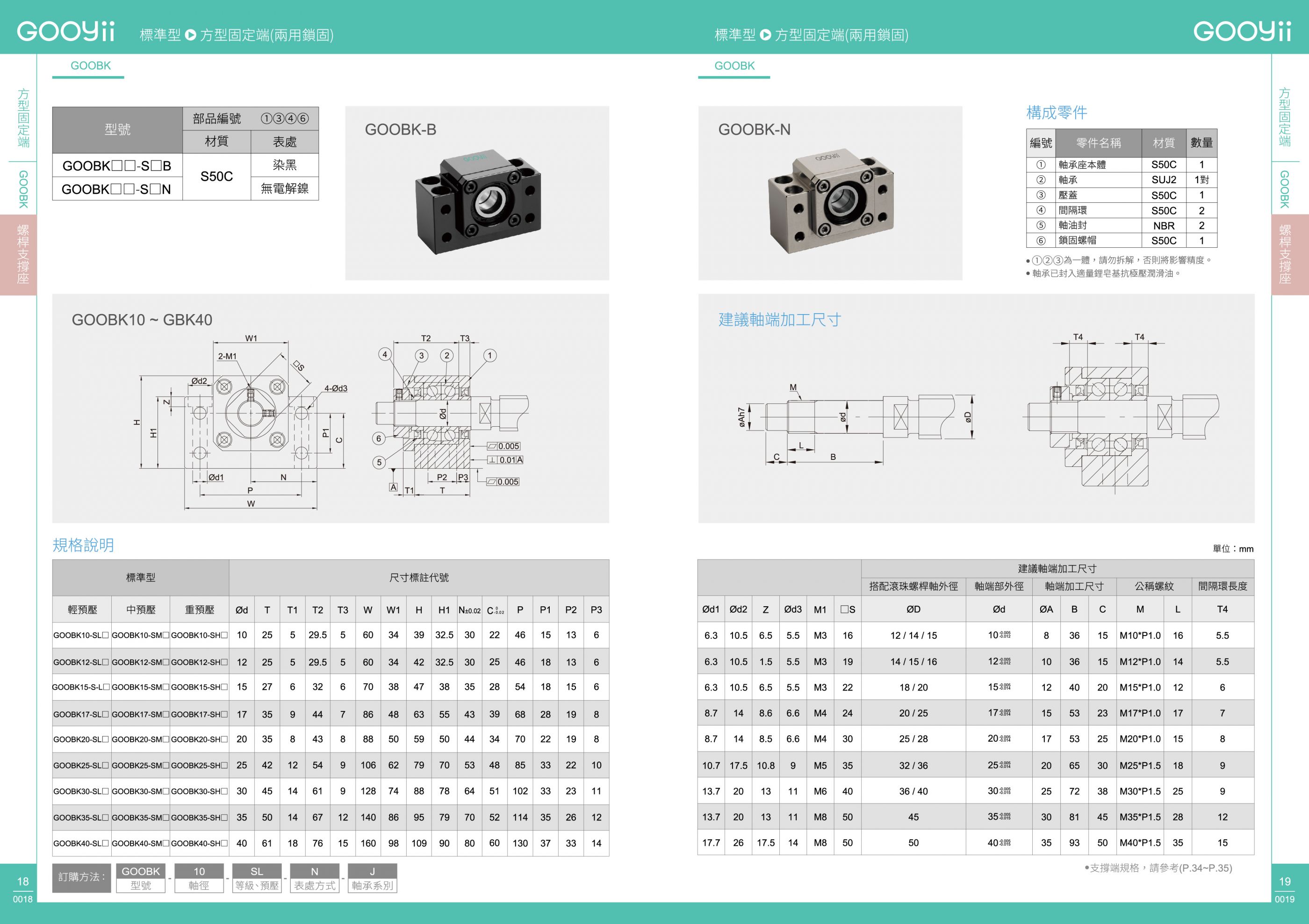Click the GOOBK20-SM□ cell
This screenshot has width=1309, height=924.
[x=140, y=739]
